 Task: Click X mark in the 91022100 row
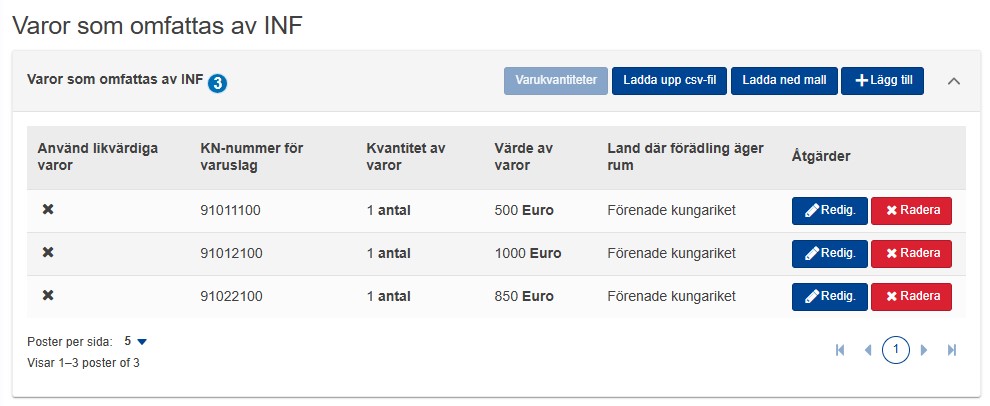pos(48,296)
